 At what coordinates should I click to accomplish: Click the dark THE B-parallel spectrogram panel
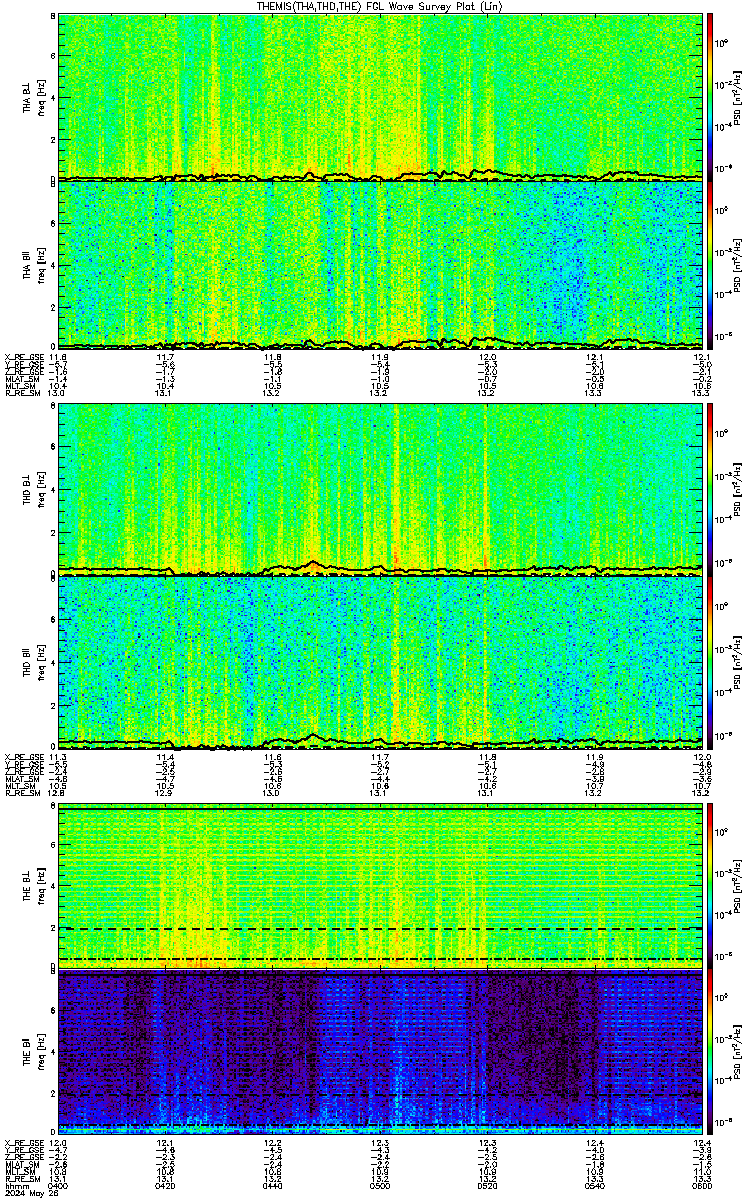[x=379, y=1053]
